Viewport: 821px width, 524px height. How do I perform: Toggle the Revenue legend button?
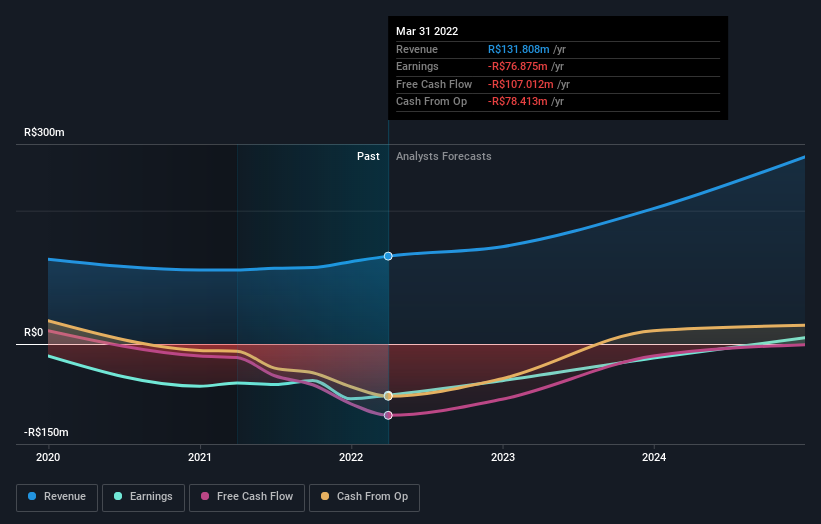pos(57,497)
